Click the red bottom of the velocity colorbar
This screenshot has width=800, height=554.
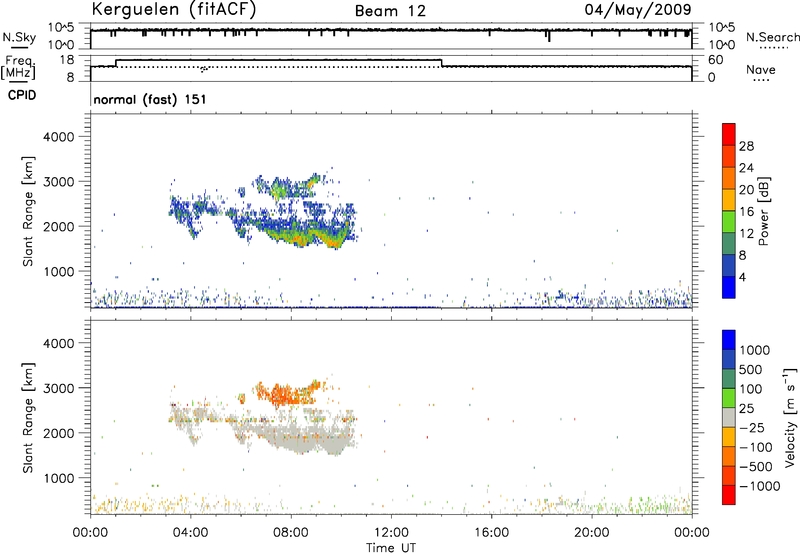[x=729, y=495]
